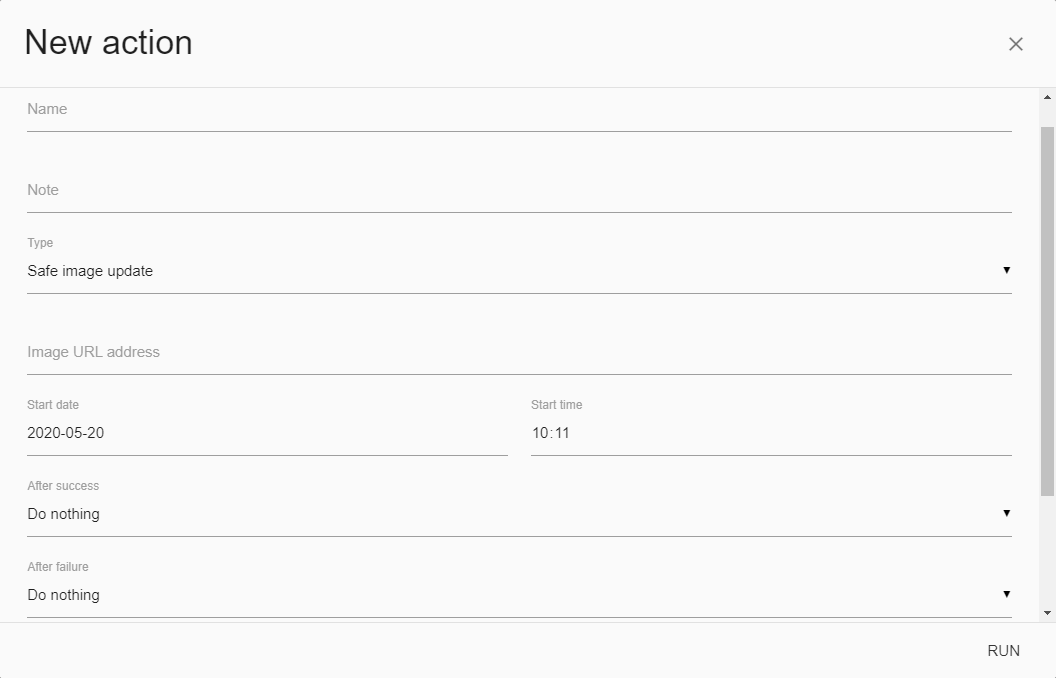Click the scrollbar down arrow
The height and width of the screenshot is (678, 1056).
coord(1048,612)
